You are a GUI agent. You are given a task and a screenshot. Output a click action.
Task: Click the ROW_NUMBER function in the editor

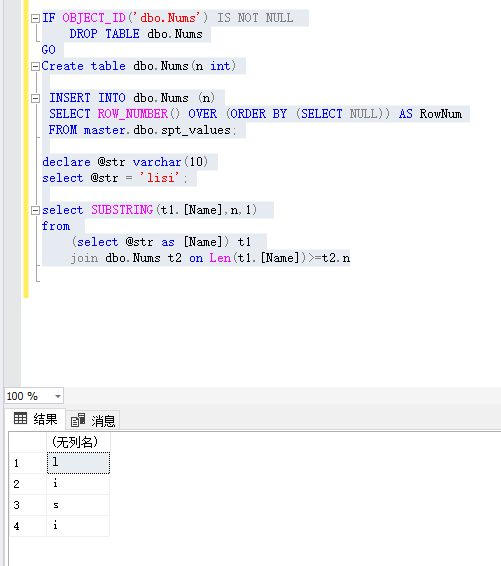click(x=133, y=114)
